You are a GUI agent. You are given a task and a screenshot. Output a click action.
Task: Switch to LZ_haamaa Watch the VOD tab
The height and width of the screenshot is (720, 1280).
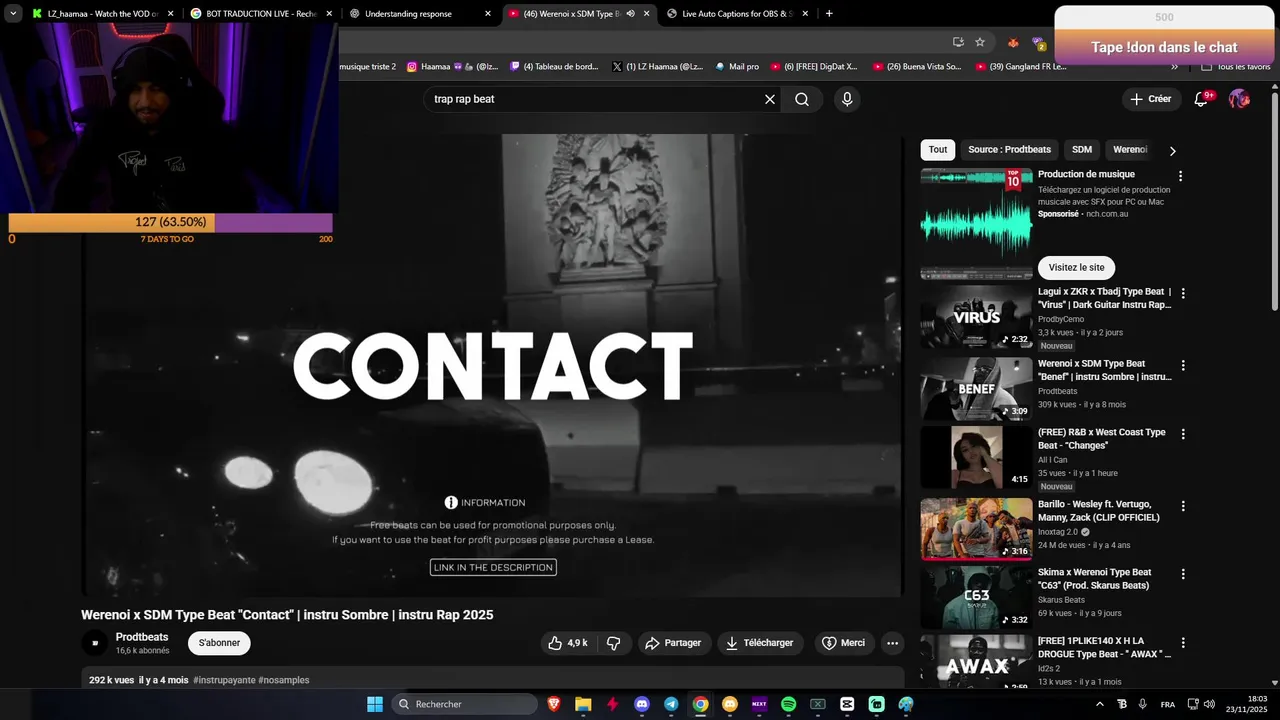[x=103, y=14]
